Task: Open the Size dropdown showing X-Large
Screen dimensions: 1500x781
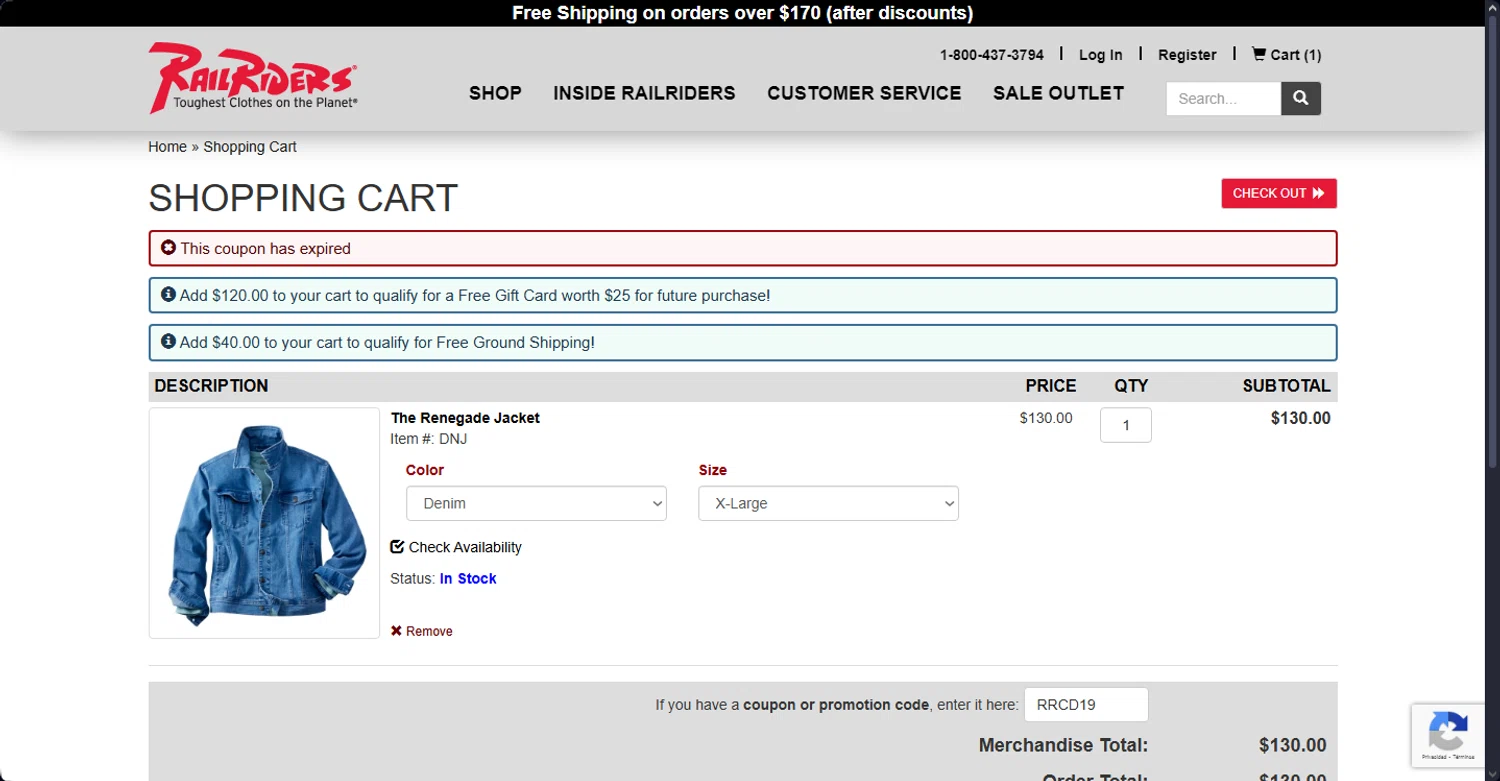Action: tap(828, 503)
